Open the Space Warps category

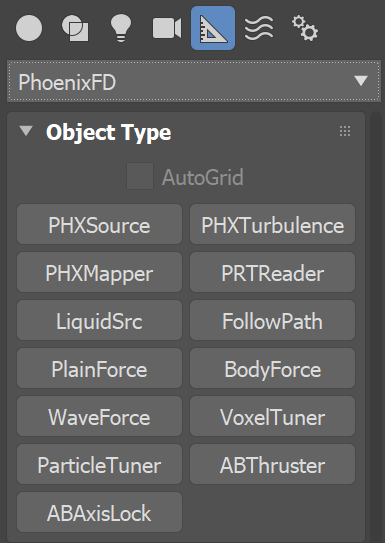[259, 28]
